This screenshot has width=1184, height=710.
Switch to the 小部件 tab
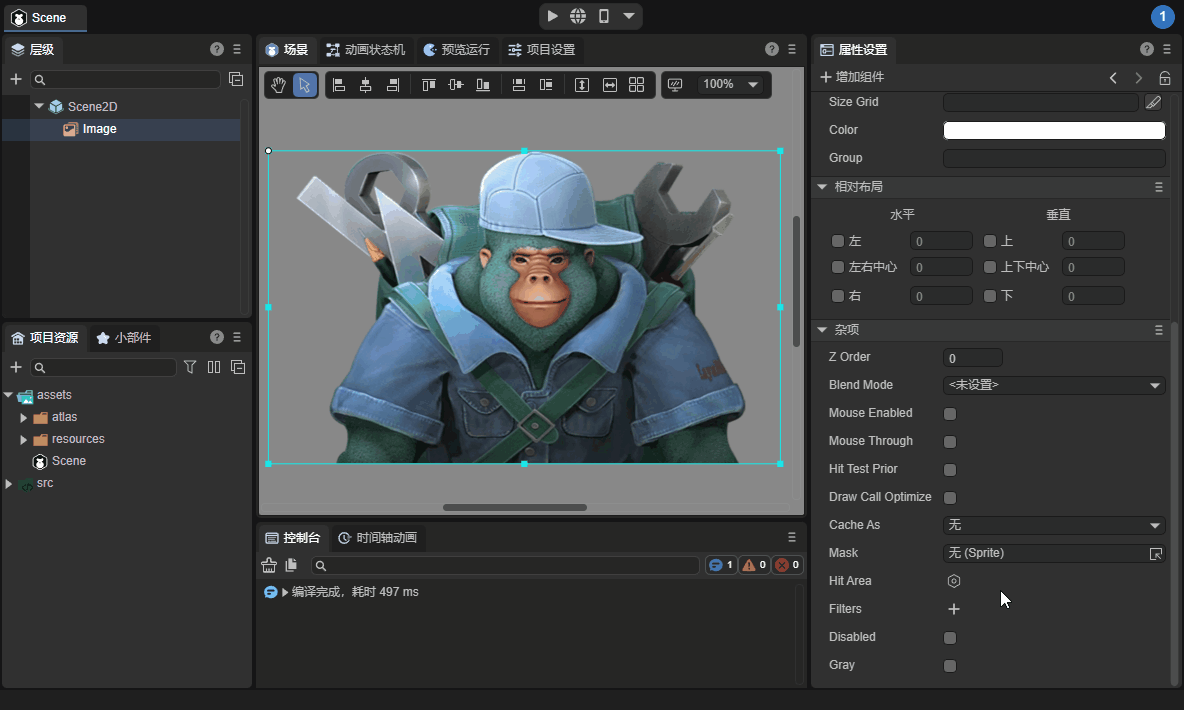pyautogui.click(x=124, y=338)
